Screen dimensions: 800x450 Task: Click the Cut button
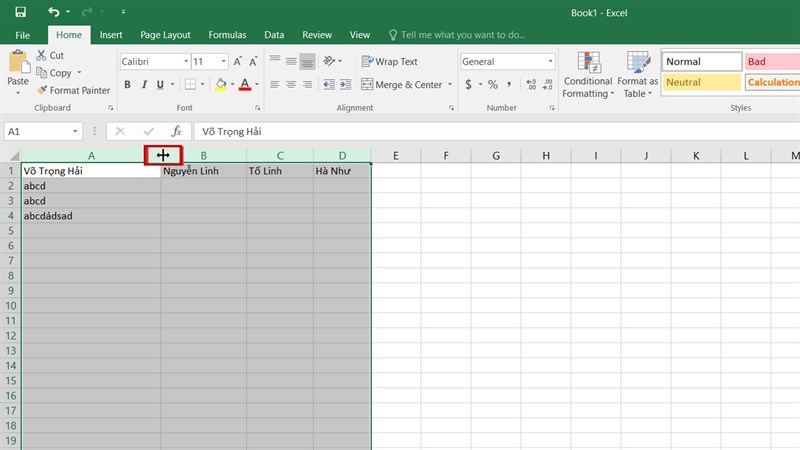(x=50, y=55)
